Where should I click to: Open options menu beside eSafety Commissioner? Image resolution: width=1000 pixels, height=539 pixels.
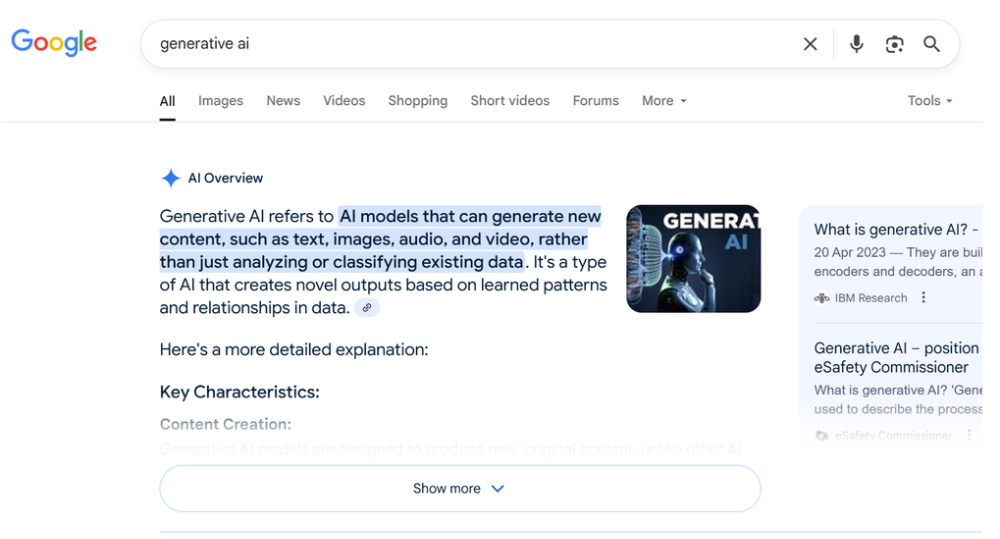(969, 435)
